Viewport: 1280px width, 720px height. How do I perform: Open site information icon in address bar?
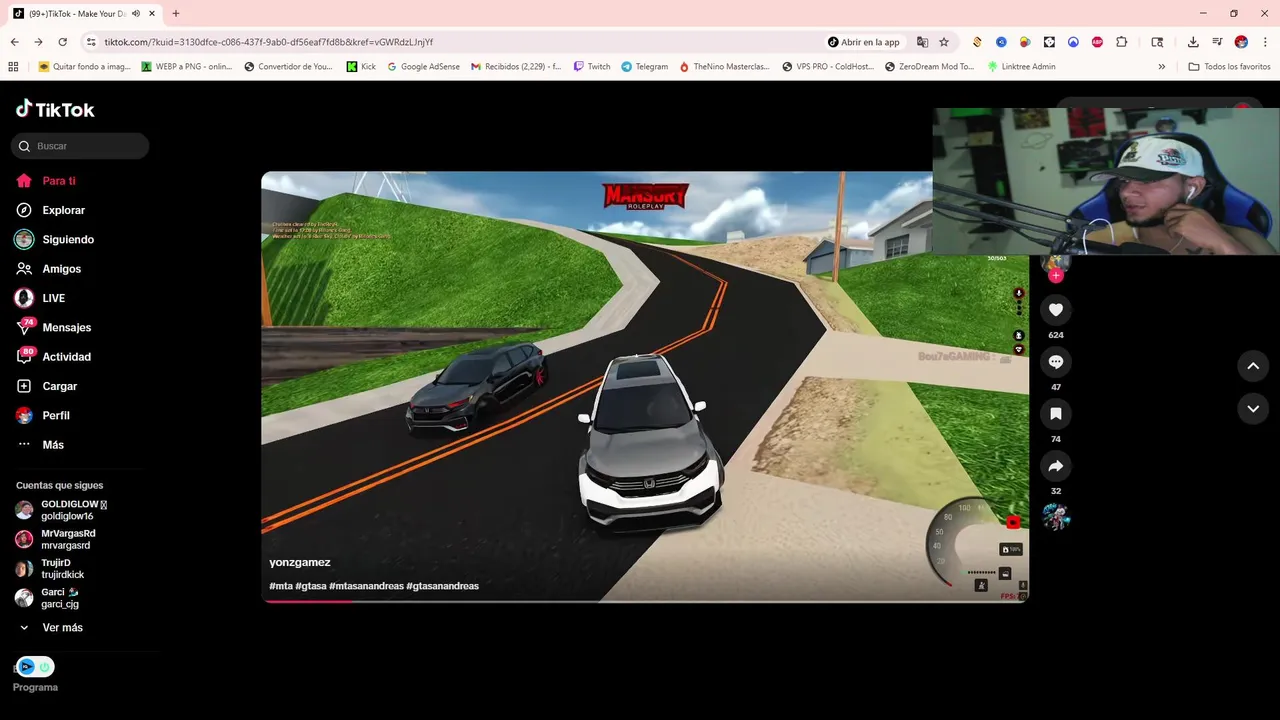pyautogui.click(x=91, y=42)
